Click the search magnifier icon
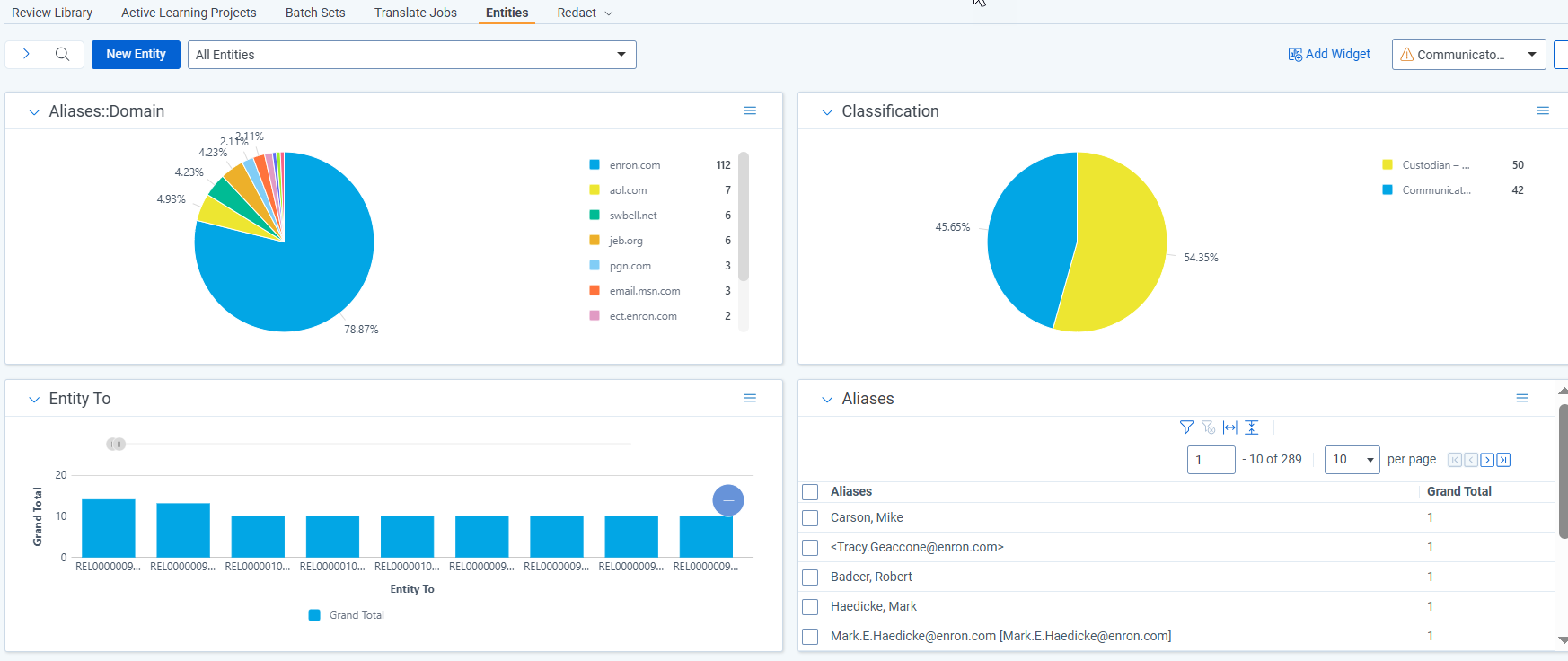The width and height of the screenshot is (1568, 661). pyautogui.click(x=62, y=54)
